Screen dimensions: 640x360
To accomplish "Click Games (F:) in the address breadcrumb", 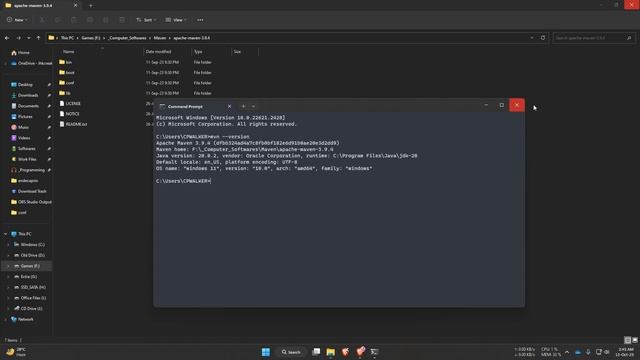I will click(91, 38).
